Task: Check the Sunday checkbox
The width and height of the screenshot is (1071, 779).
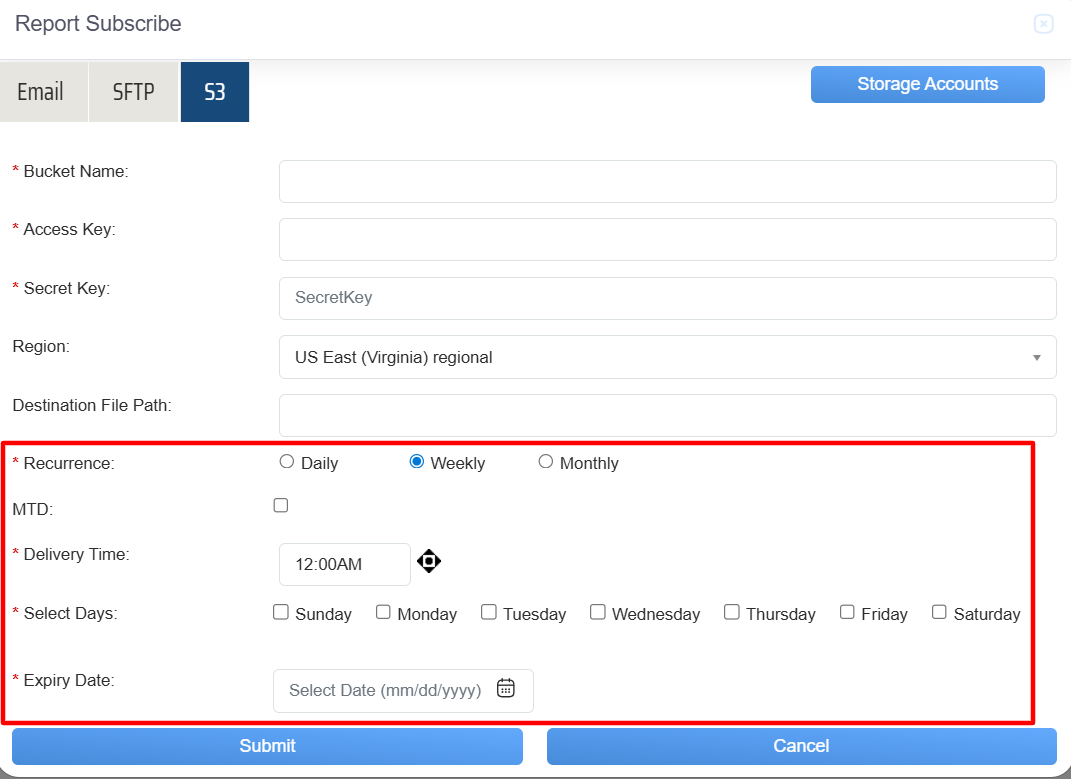Action: 281,612
